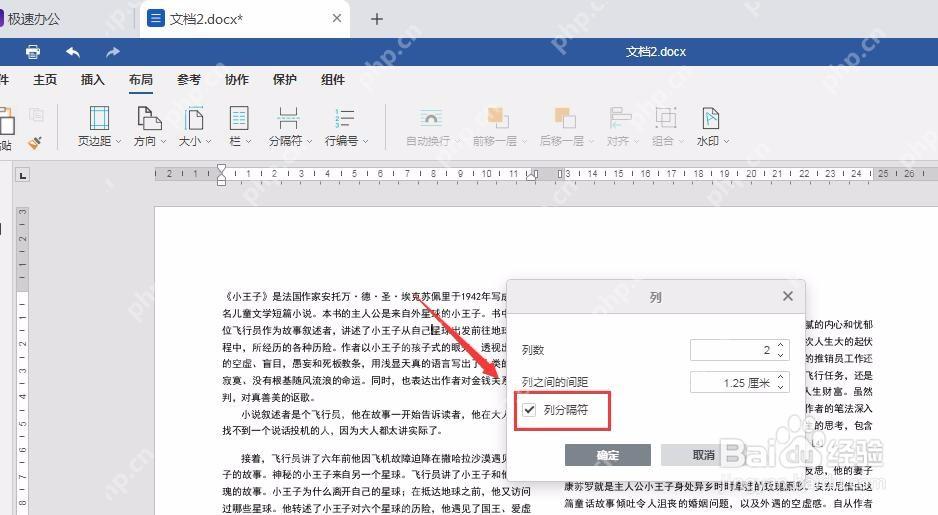Image resolution: width=938 pixels, height=515 pixels.
Task: Open the 页边距 margins tool
Action: point(99,126)
